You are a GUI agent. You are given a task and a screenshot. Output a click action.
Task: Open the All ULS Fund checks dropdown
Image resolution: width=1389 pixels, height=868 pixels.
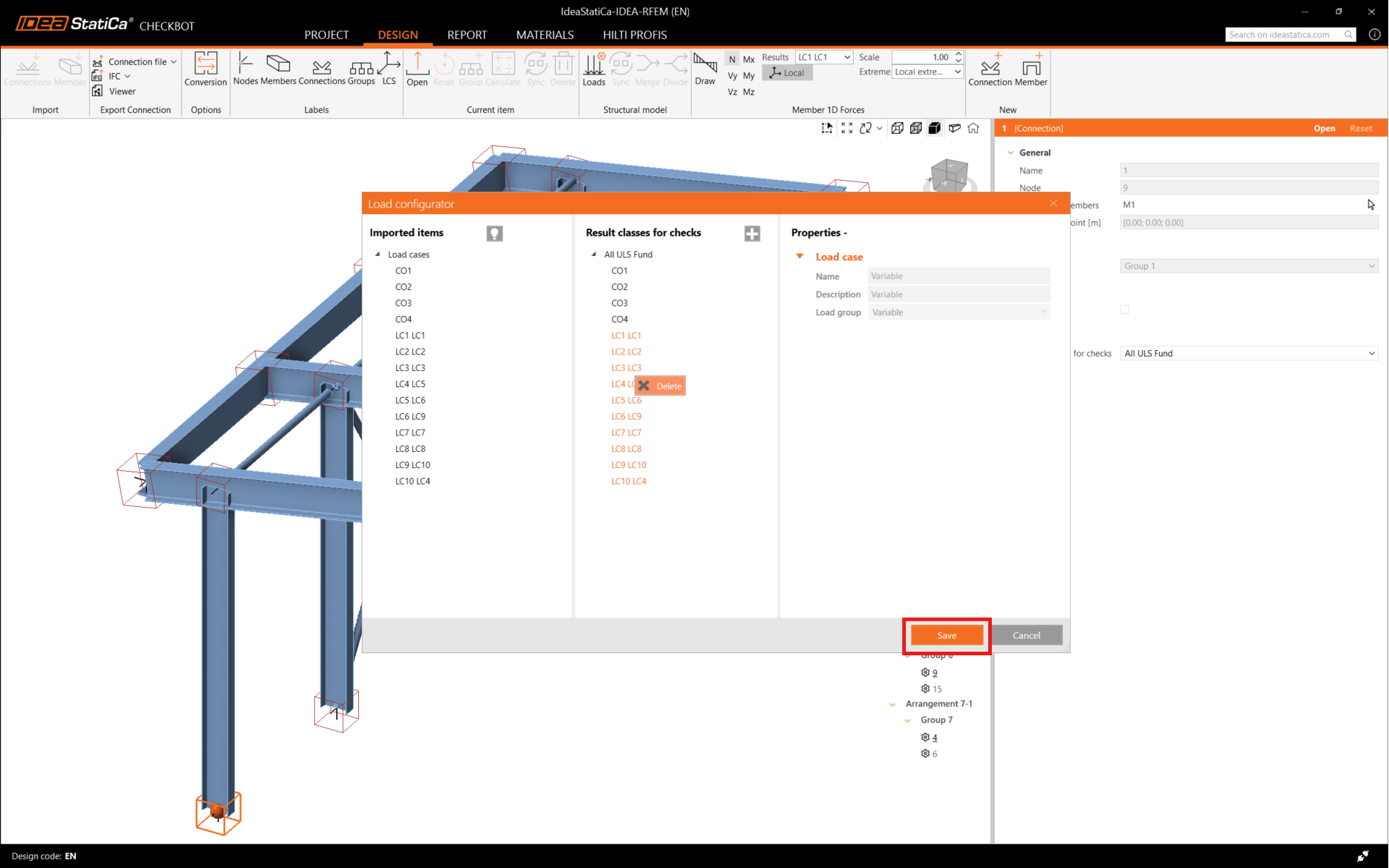1249,354
